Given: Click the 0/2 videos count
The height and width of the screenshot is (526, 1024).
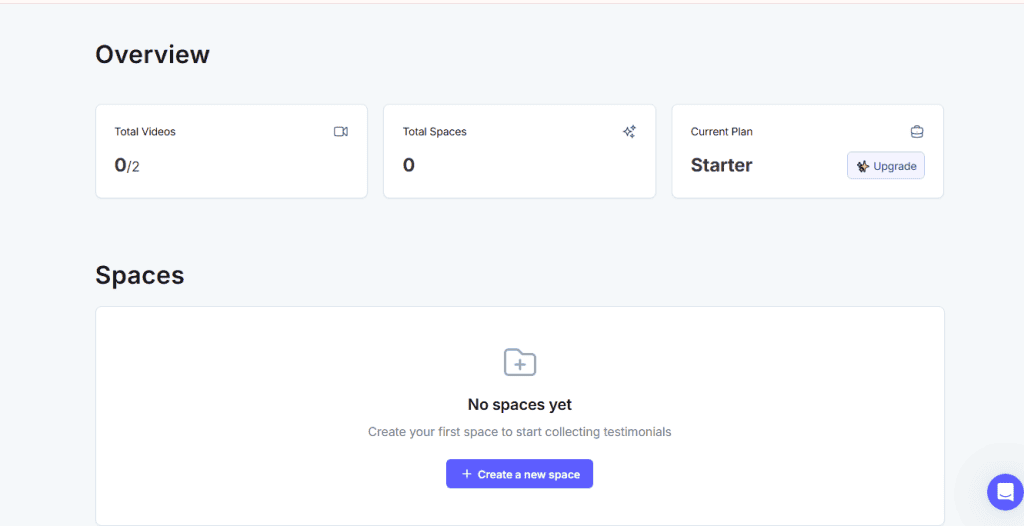Looking at the screenshot, I should [126, 166].
